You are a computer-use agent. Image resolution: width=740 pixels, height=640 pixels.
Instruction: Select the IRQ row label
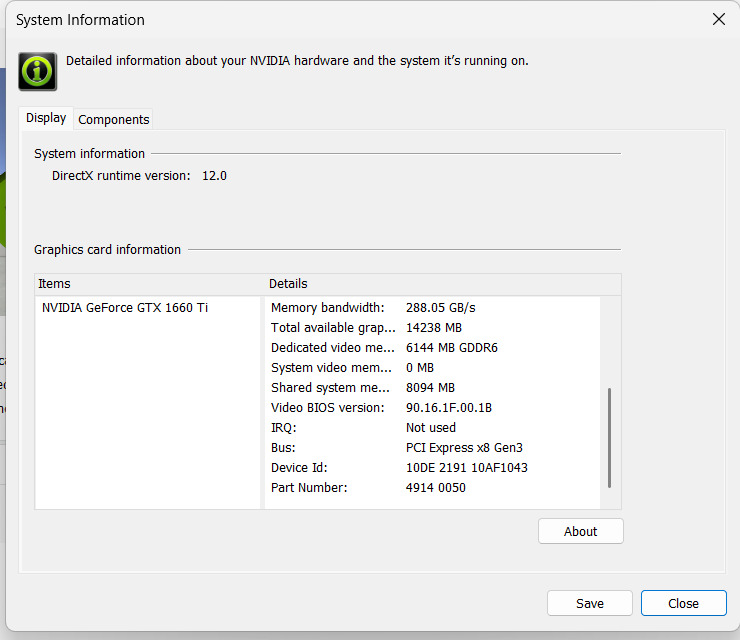284,428
